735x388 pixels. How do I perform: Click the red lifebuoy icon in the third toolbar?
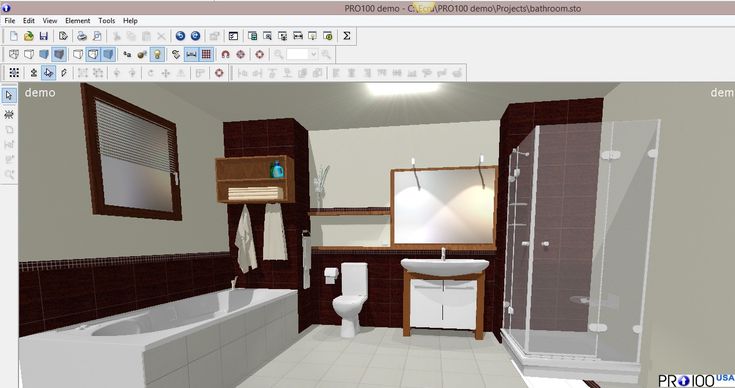click(219, 73)
